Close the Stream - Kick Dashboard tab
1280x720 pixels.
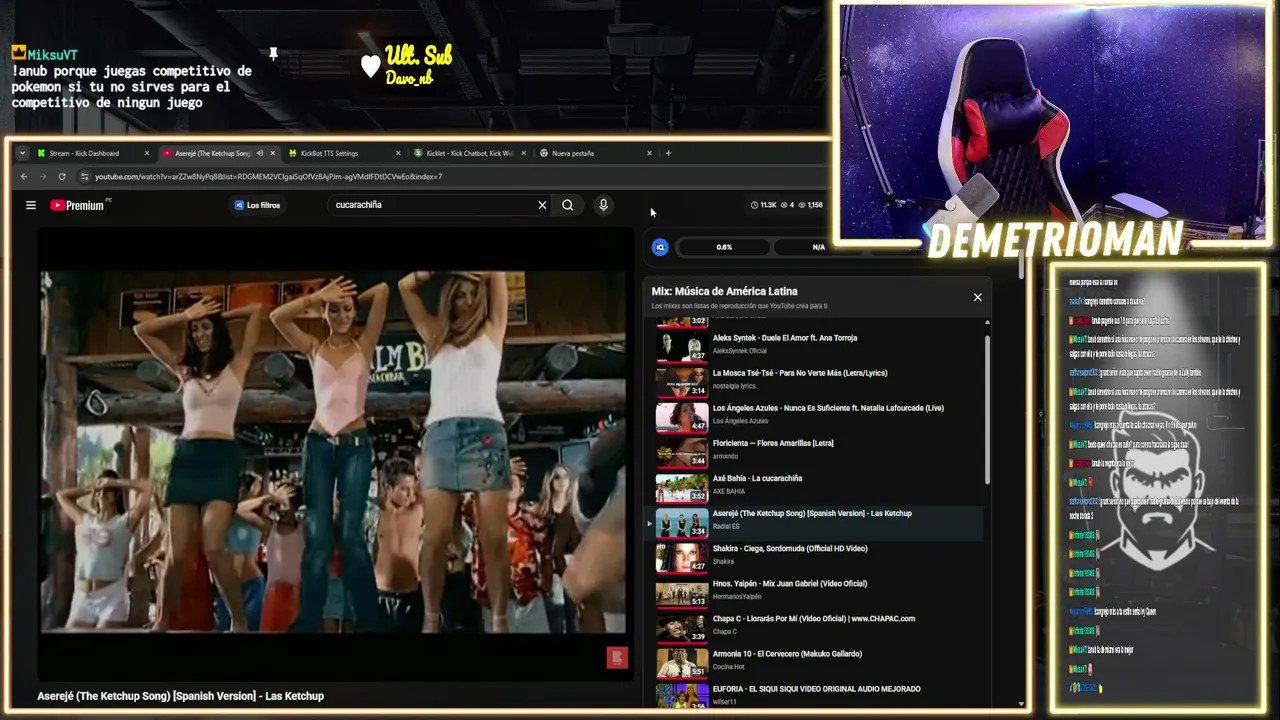147,153
